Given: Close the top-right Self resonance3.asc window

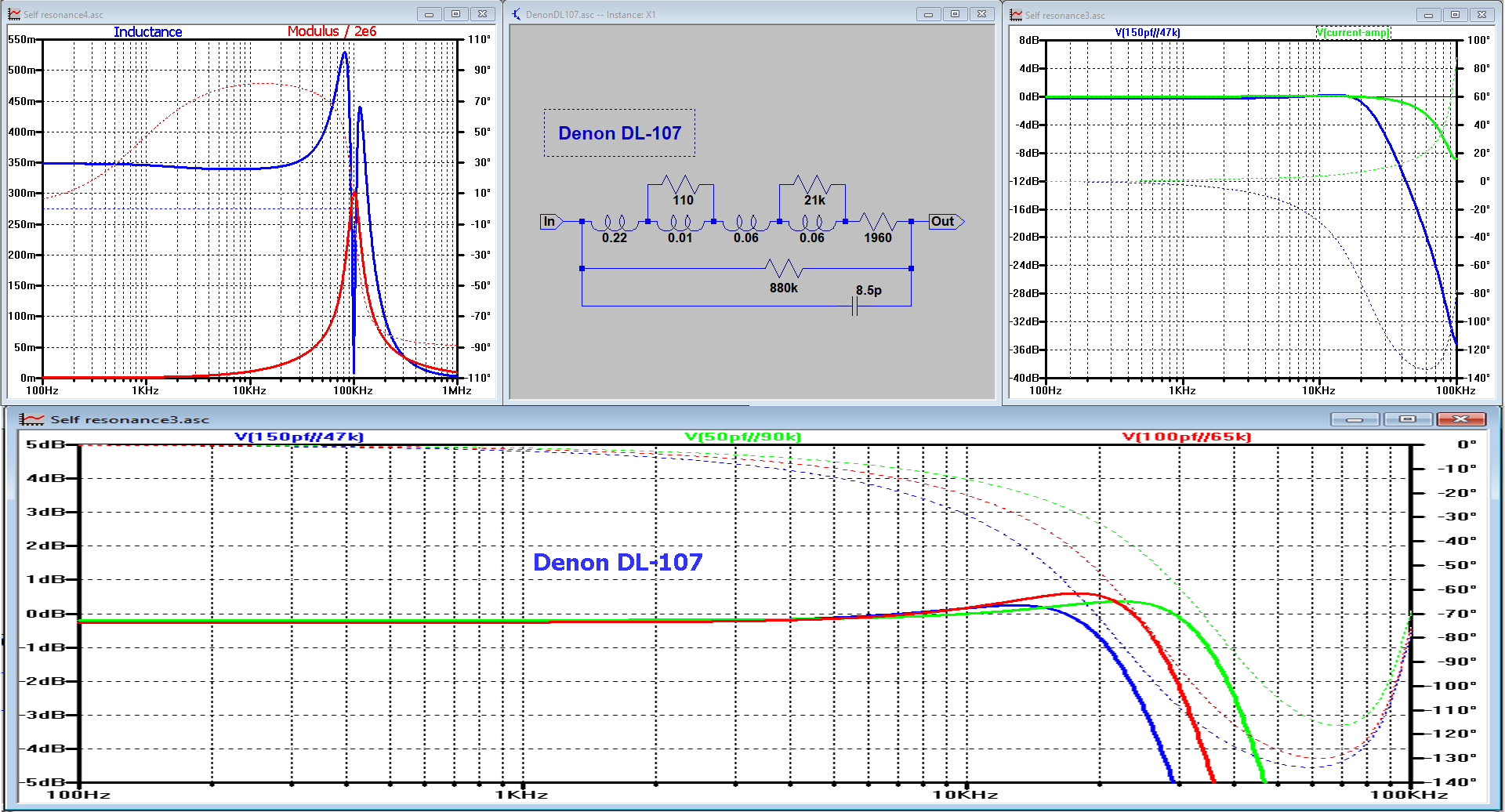Looking at the screenshot, I should [1482, 15].
